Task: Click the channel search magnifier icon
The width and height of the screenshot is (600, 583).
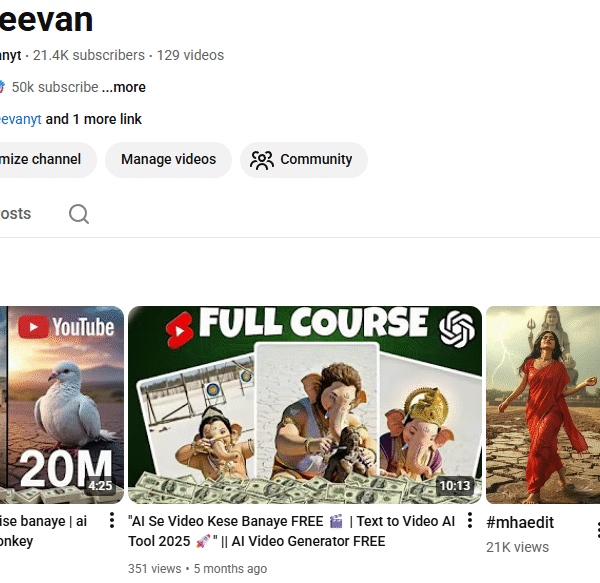Action: [x=79, y=214]
